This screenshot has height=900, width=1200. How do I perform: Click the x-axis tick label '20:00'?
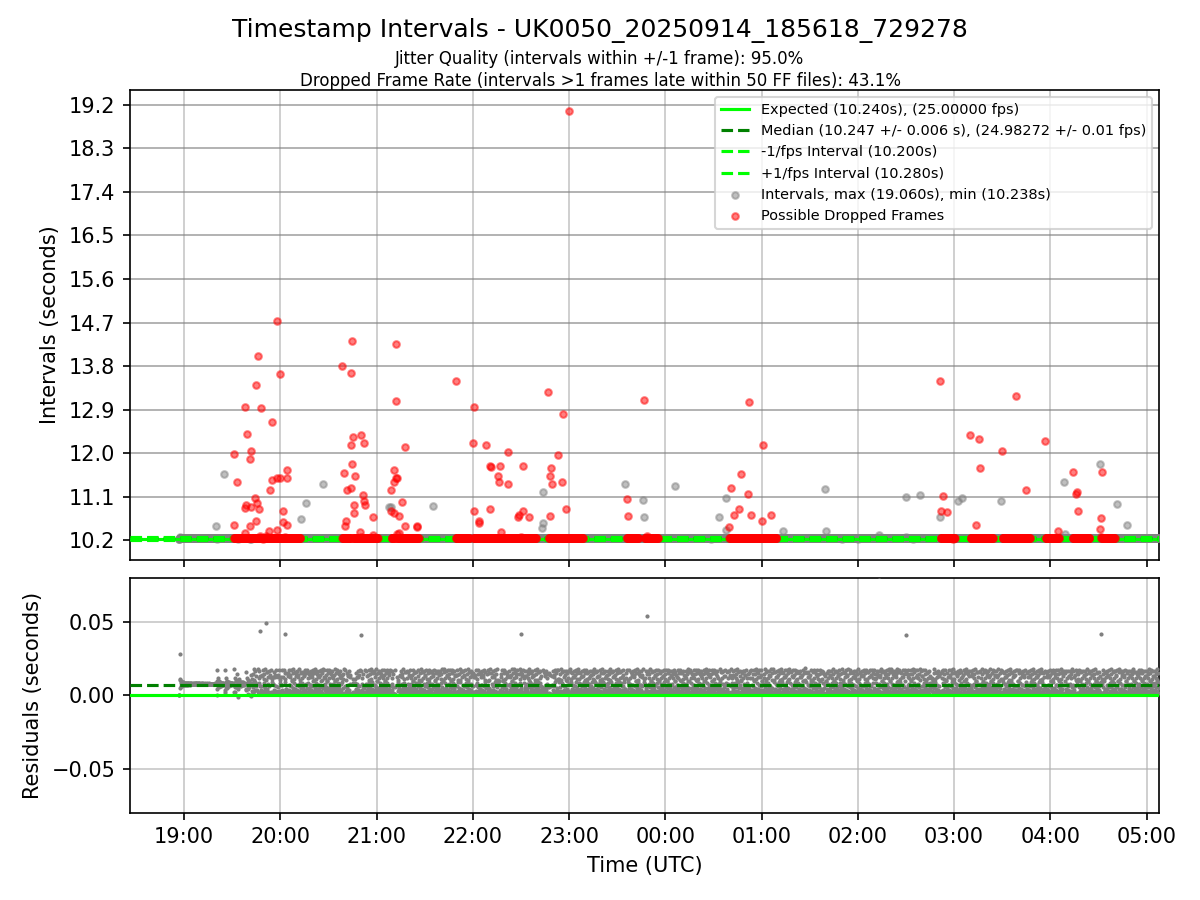tap(280, 834)
